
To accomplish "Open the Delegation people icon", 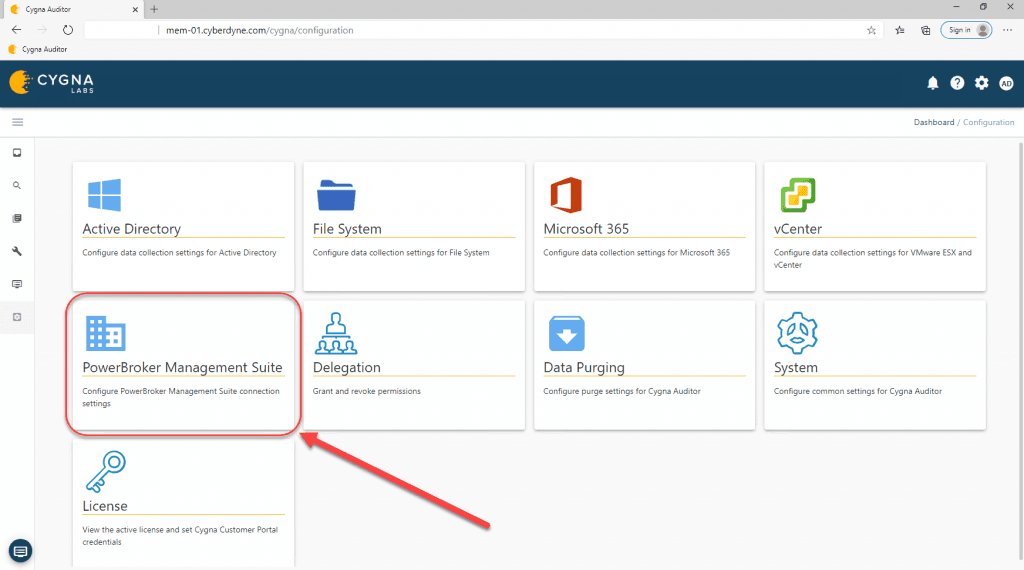I will pos(336,334).
